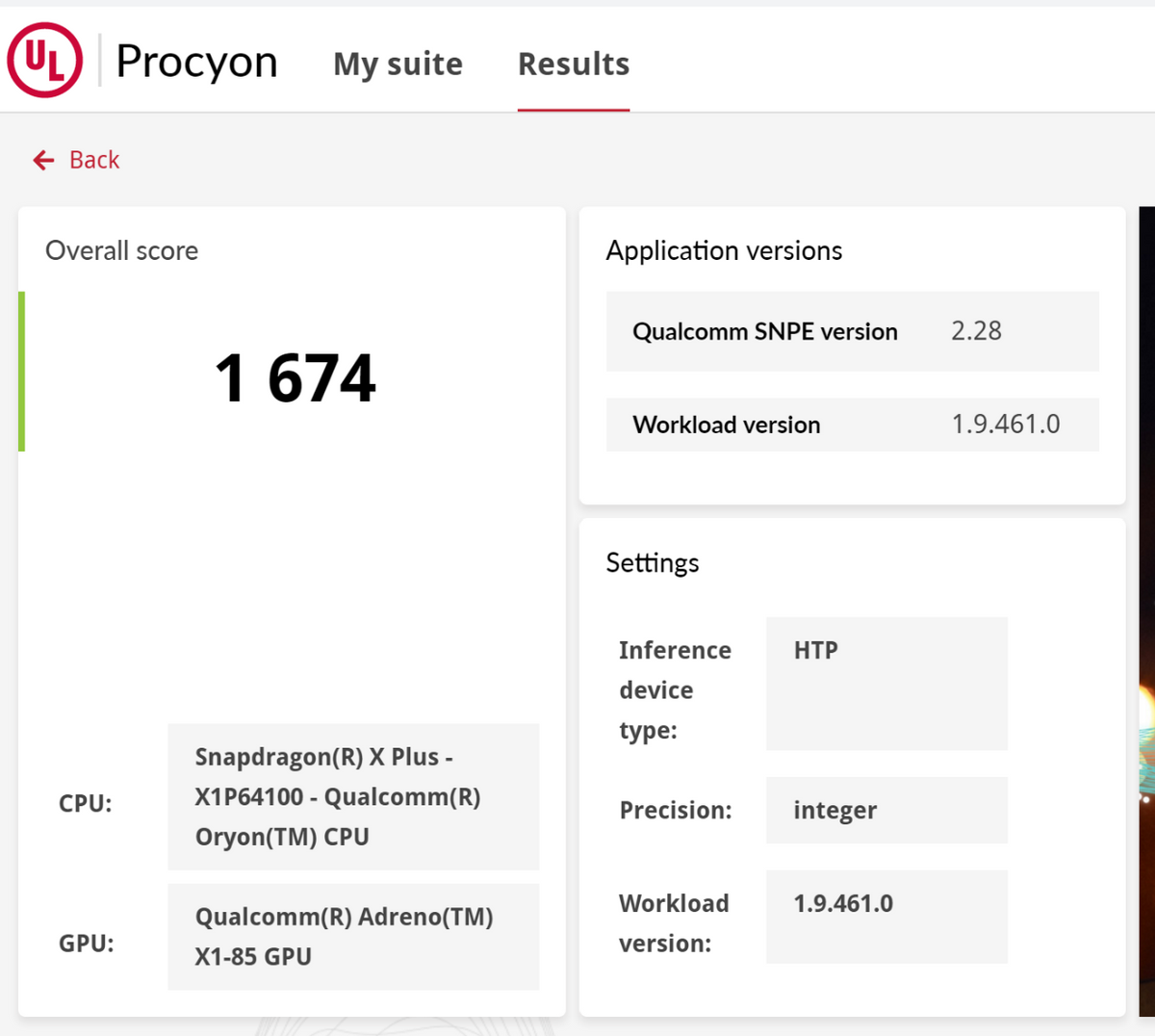Click the Precision: label
This screenshot has height=1036, width=1155.
click(676, 811)
